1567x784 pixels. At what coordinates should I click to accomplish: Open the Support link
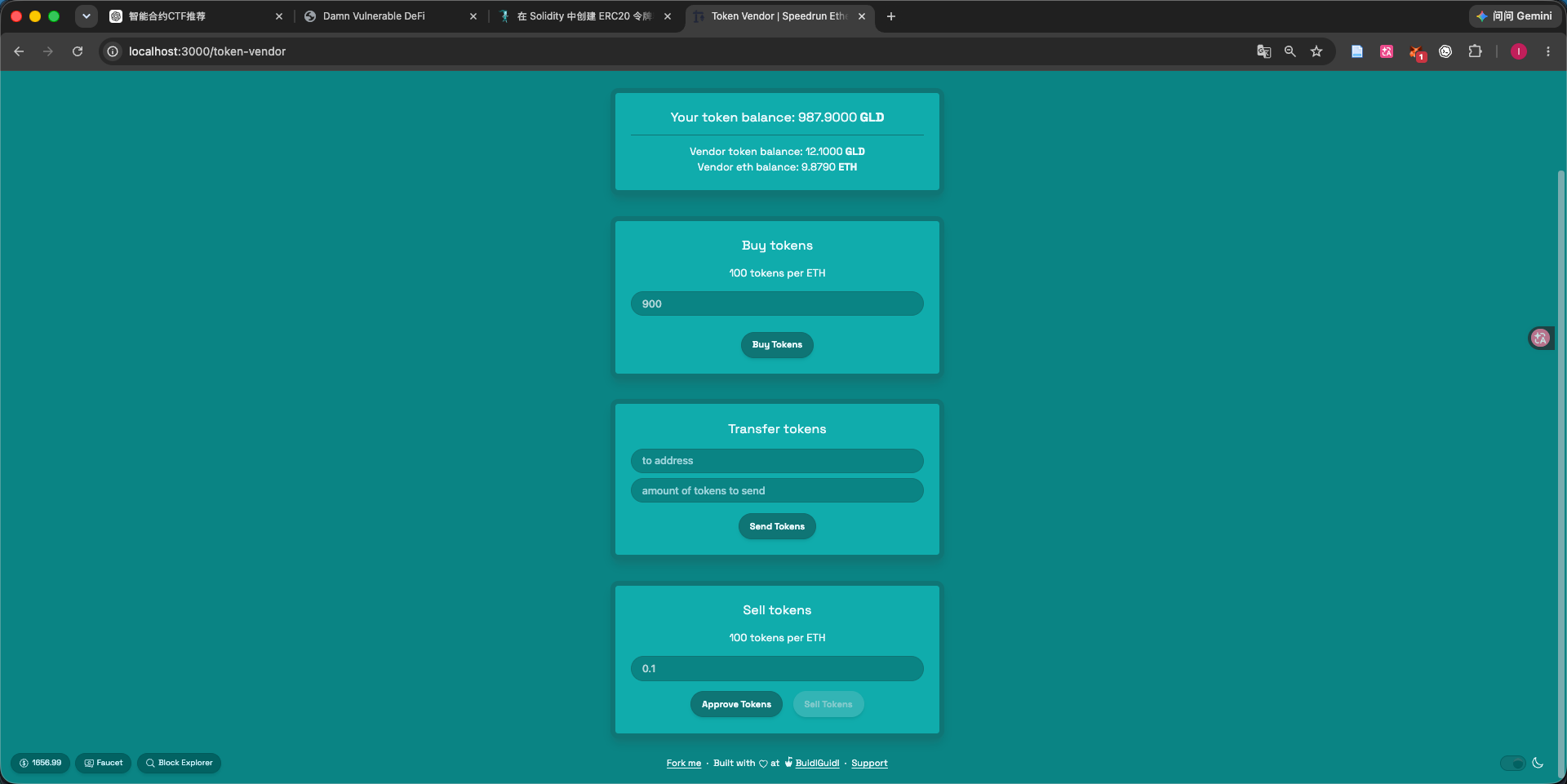(x=869, y=764)
